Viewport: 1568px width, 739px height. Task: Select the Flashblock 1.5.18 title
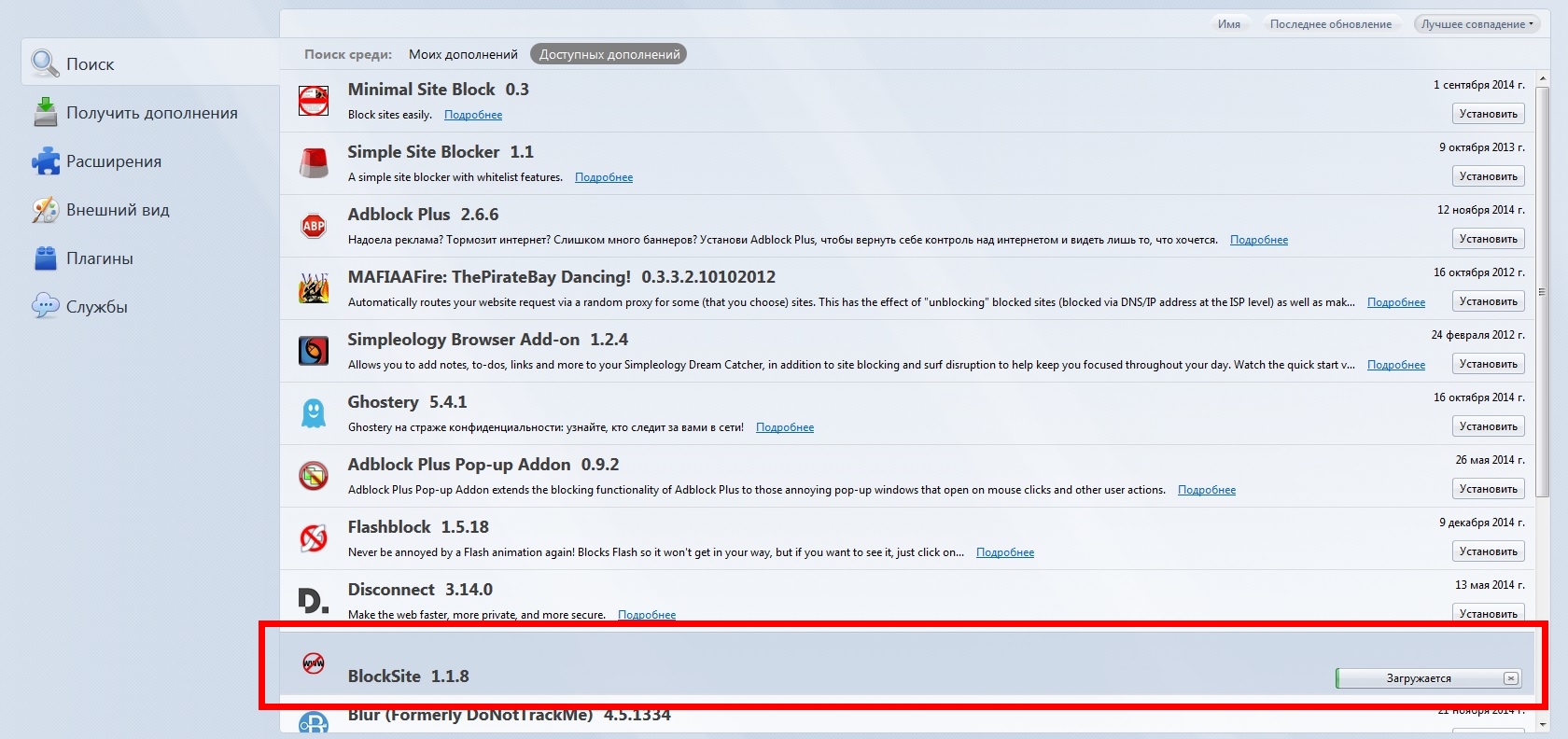click(418, 527)
